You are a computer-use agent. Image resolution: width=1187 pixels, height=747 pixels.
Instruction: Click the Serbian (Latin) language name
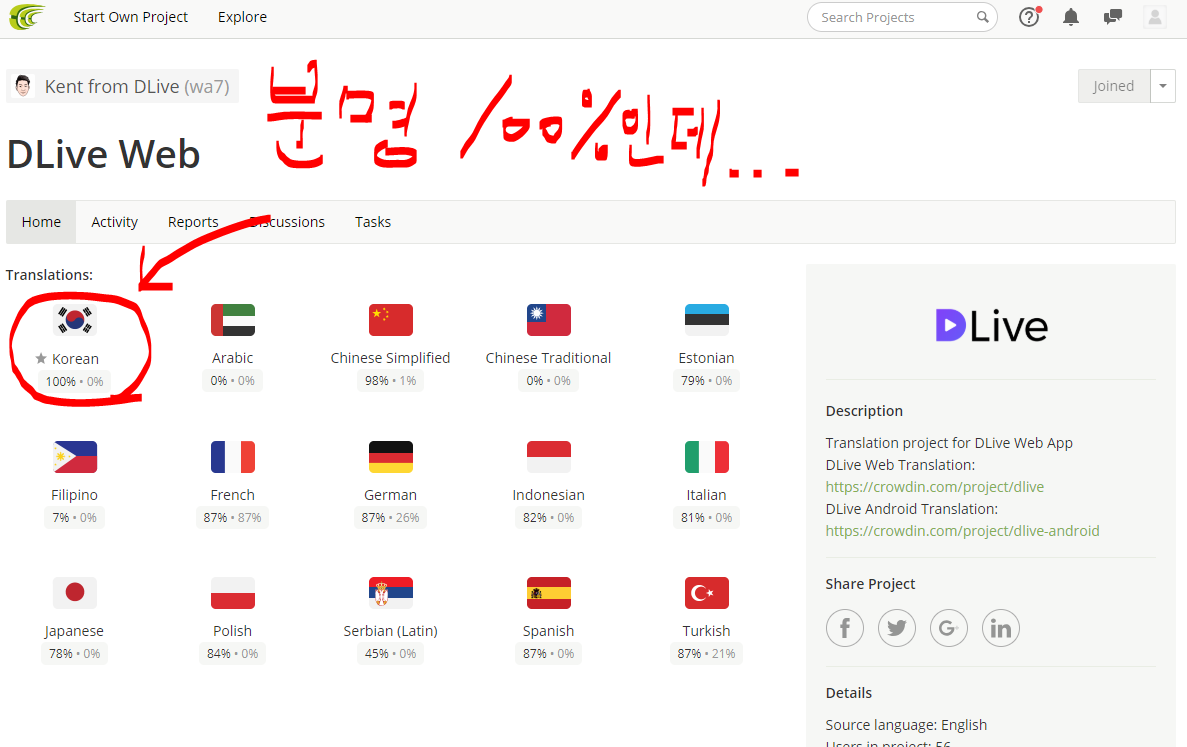click(x=391, y=630)
